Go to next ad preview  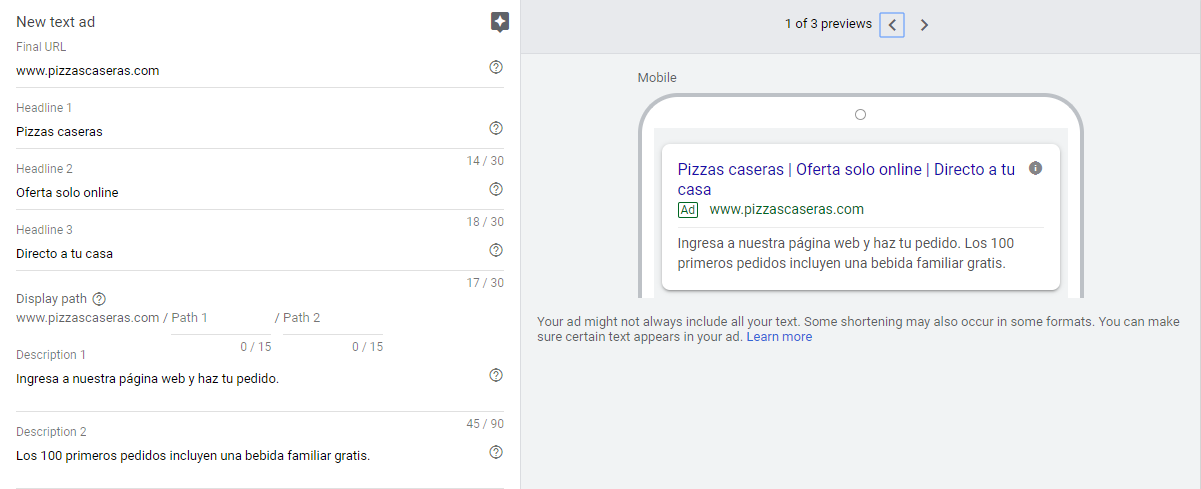924,25
